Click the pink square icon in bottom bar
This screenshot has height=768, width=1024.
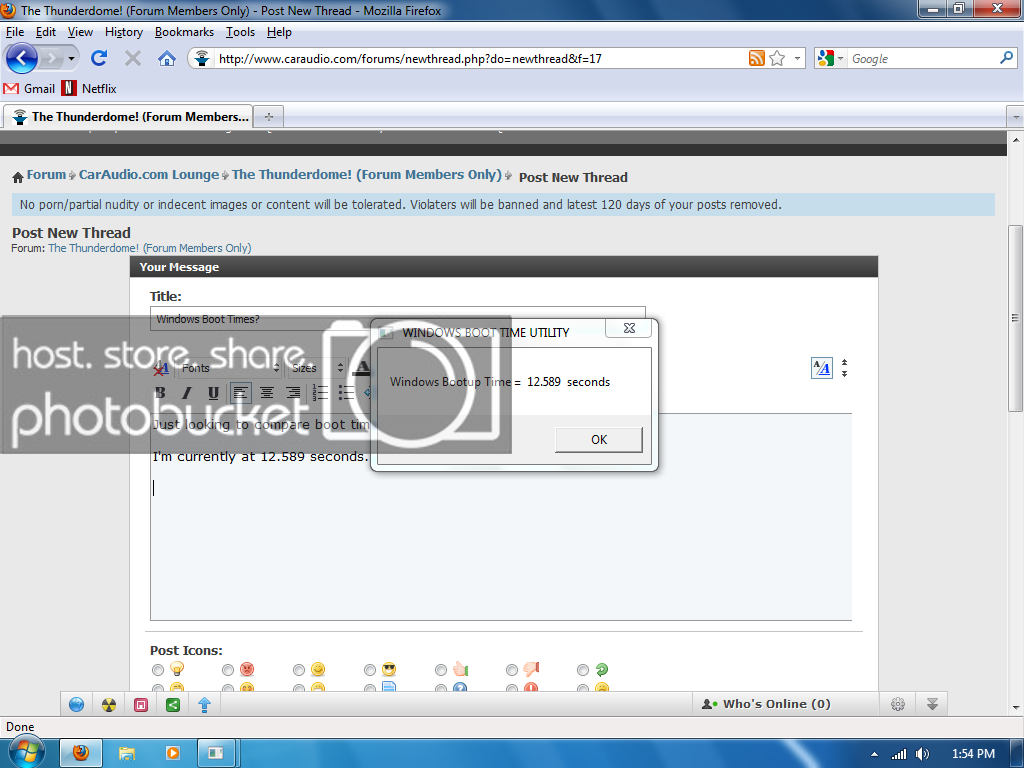tap(140, 704)
